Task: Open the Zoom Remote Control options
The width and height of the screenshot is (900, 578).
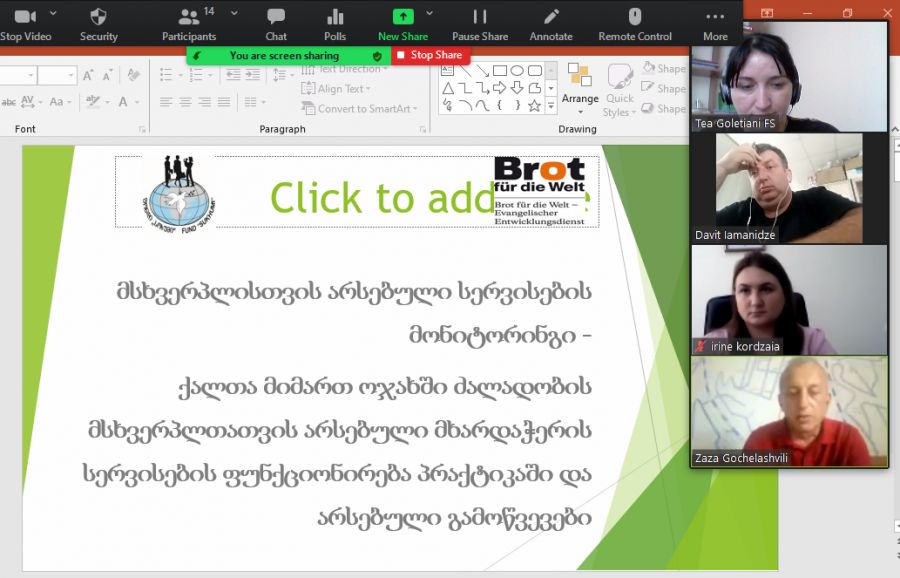Action: click(635, 25)
